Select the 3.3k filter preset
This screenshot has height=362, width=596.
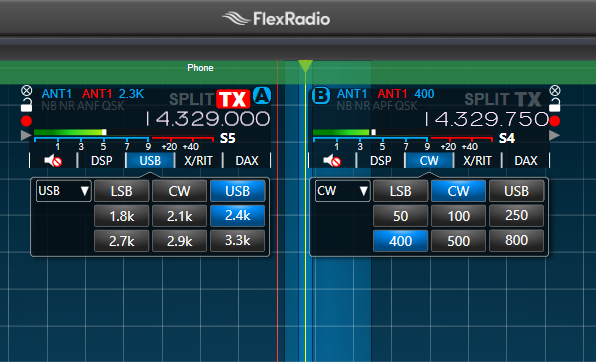pos(238,241)
